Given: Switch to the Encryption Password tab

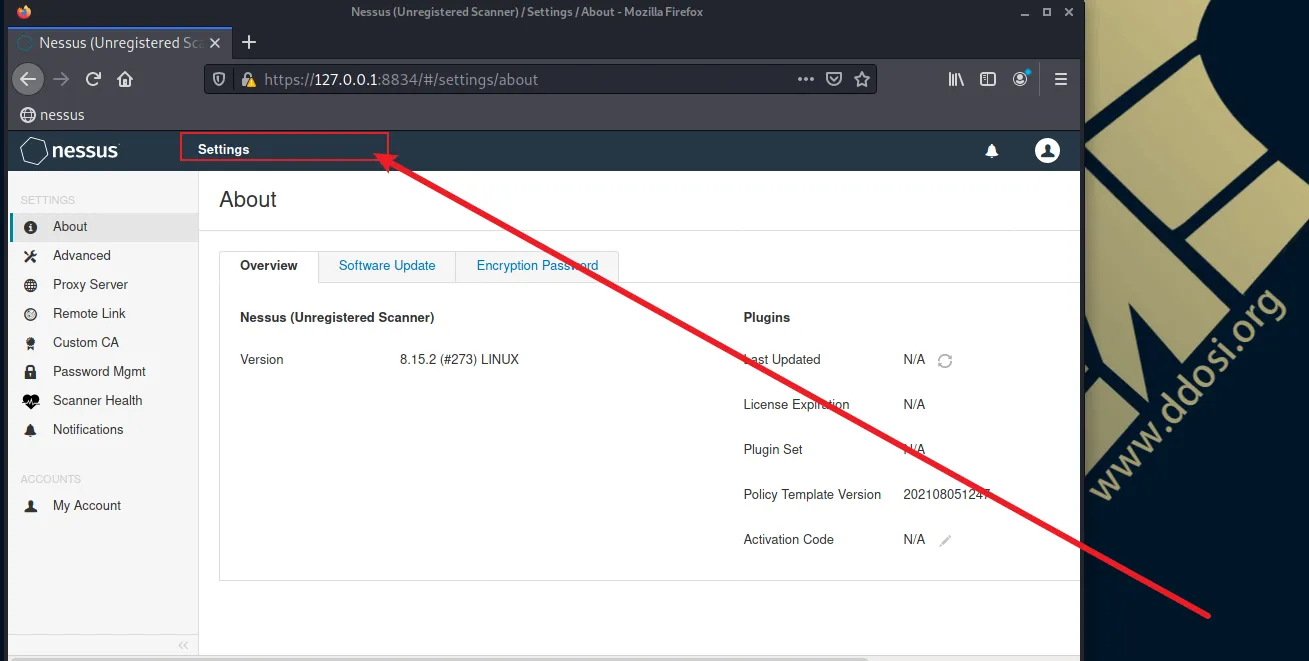Looking at the screenshot, I should click(537, 266).
